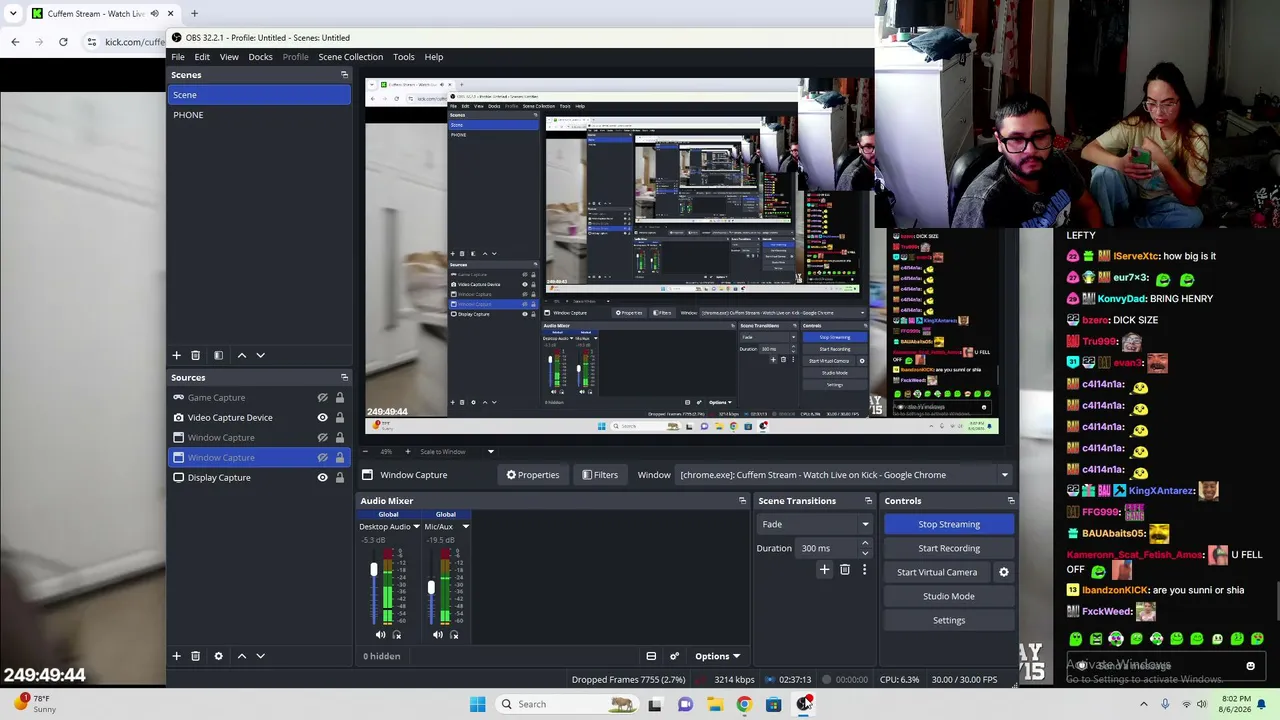This screenshot has height=720, width=1280.
Task: Move the selected scene down
Action: pos(260,355)
